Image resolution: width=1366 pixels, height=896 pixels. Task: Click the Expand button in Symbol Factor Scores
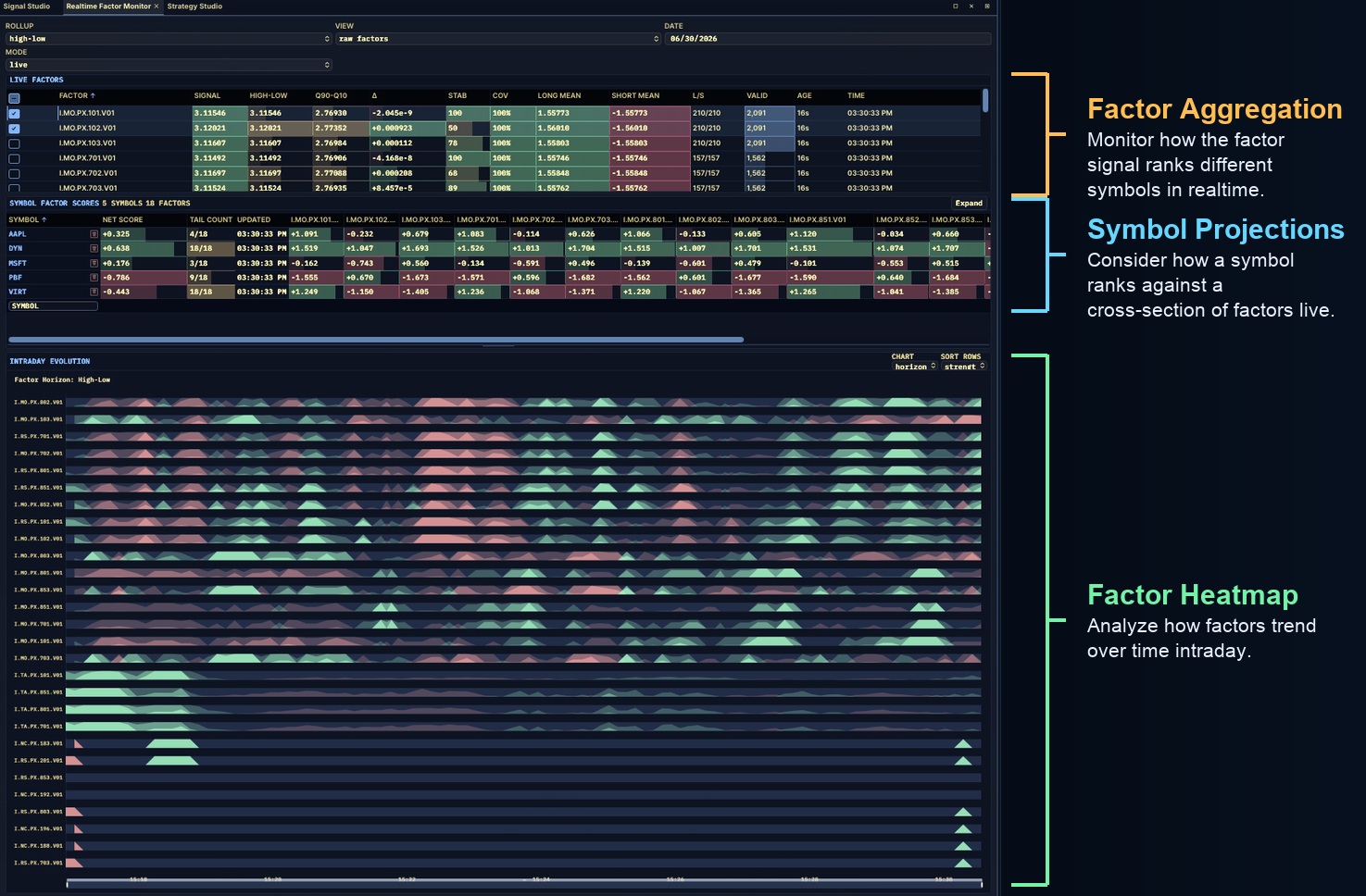969,203
